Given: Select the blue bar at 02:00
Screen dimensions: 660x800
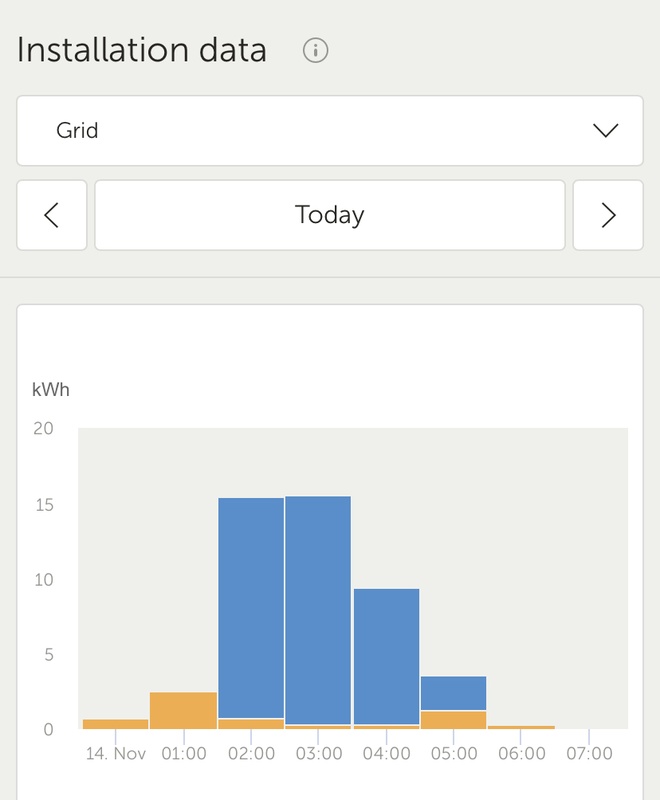Looking at the screenshot, I should point(251,607).
